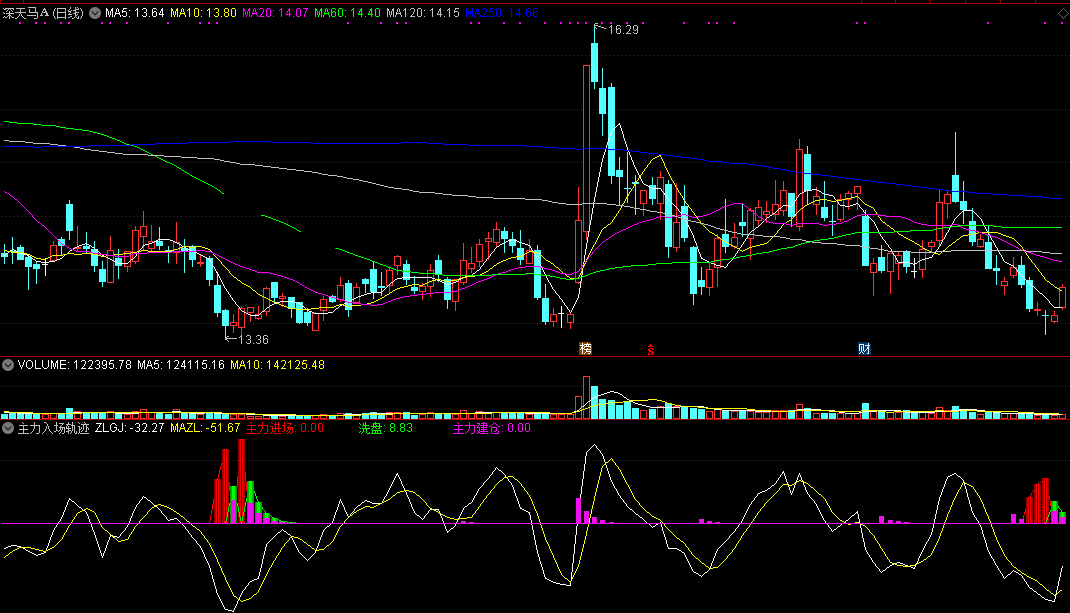Expand the VOLUME panel dropdown arrow
Screen dimensions: 1070x613
click(8, 365)
